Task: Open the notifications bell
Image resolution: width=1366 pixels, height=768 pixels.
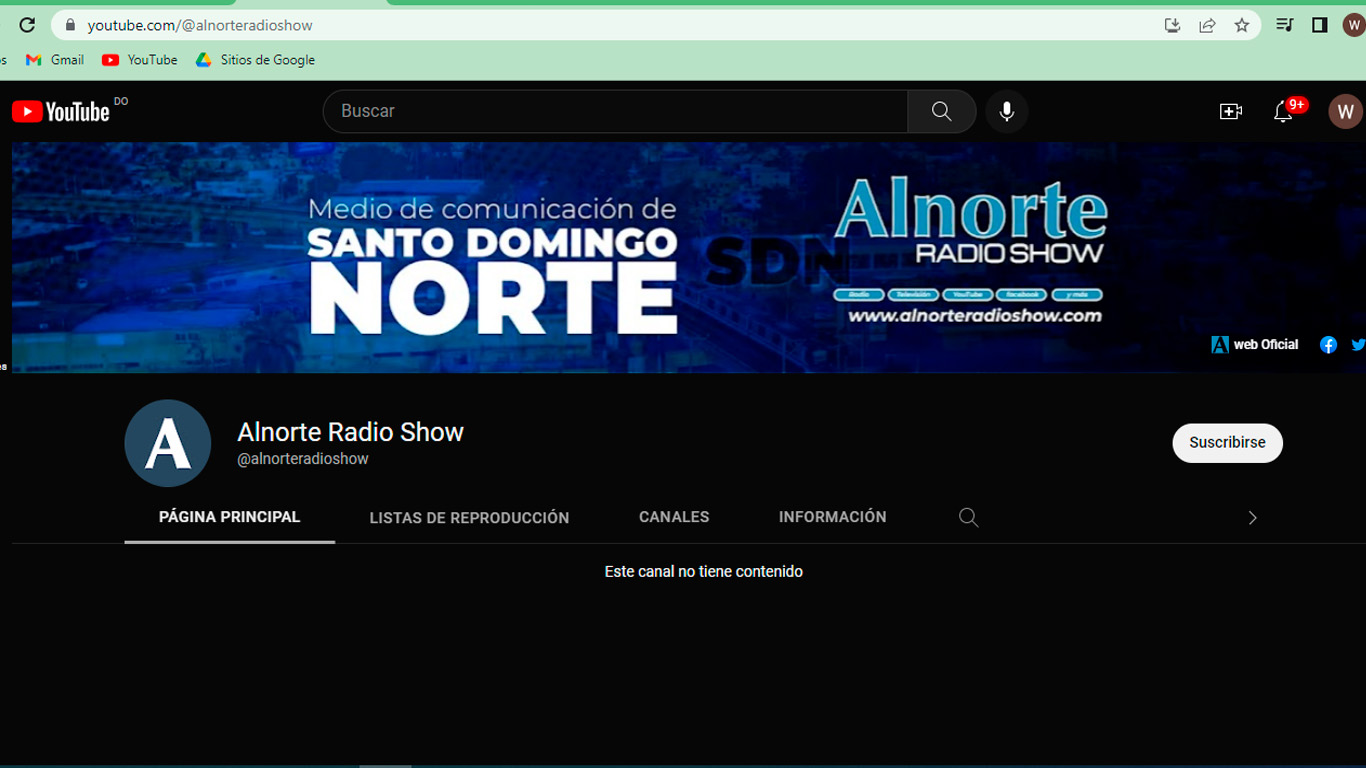Action: click(1284, 111)
